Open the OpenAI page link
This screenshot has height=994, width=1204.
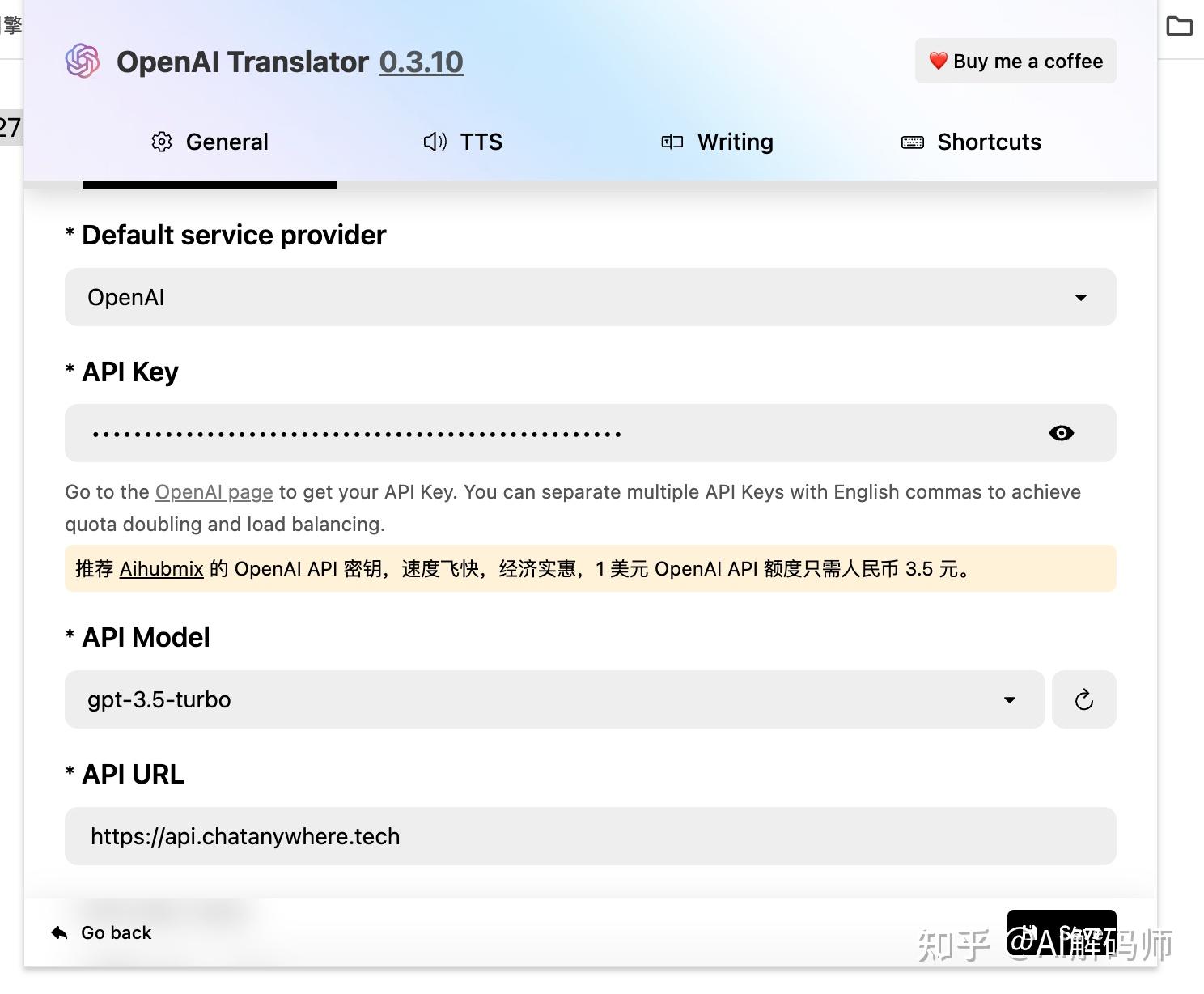213,491
